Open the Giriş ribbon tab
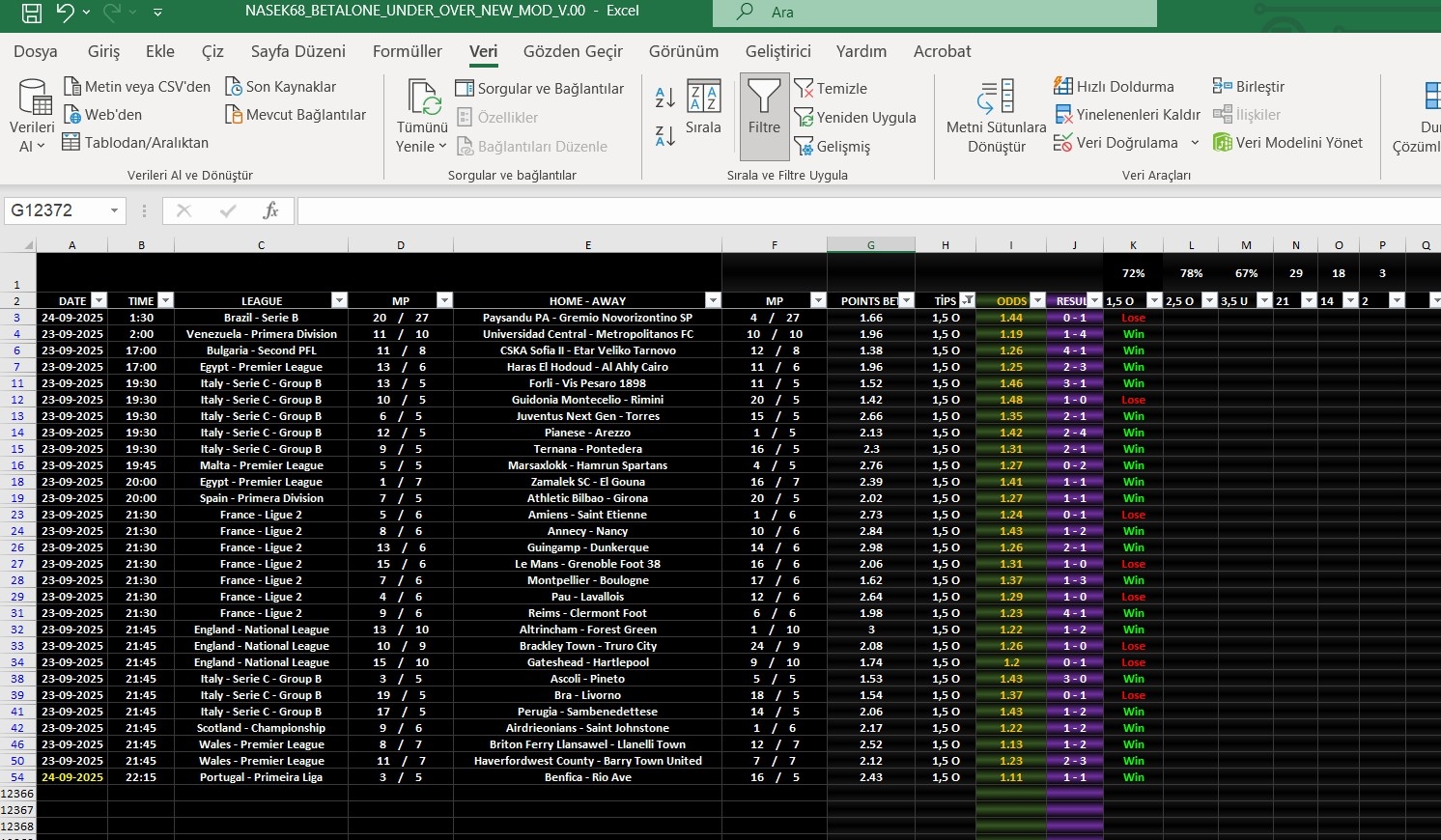The width and height of the screenshot is (1441, 840). click(103, 51)
